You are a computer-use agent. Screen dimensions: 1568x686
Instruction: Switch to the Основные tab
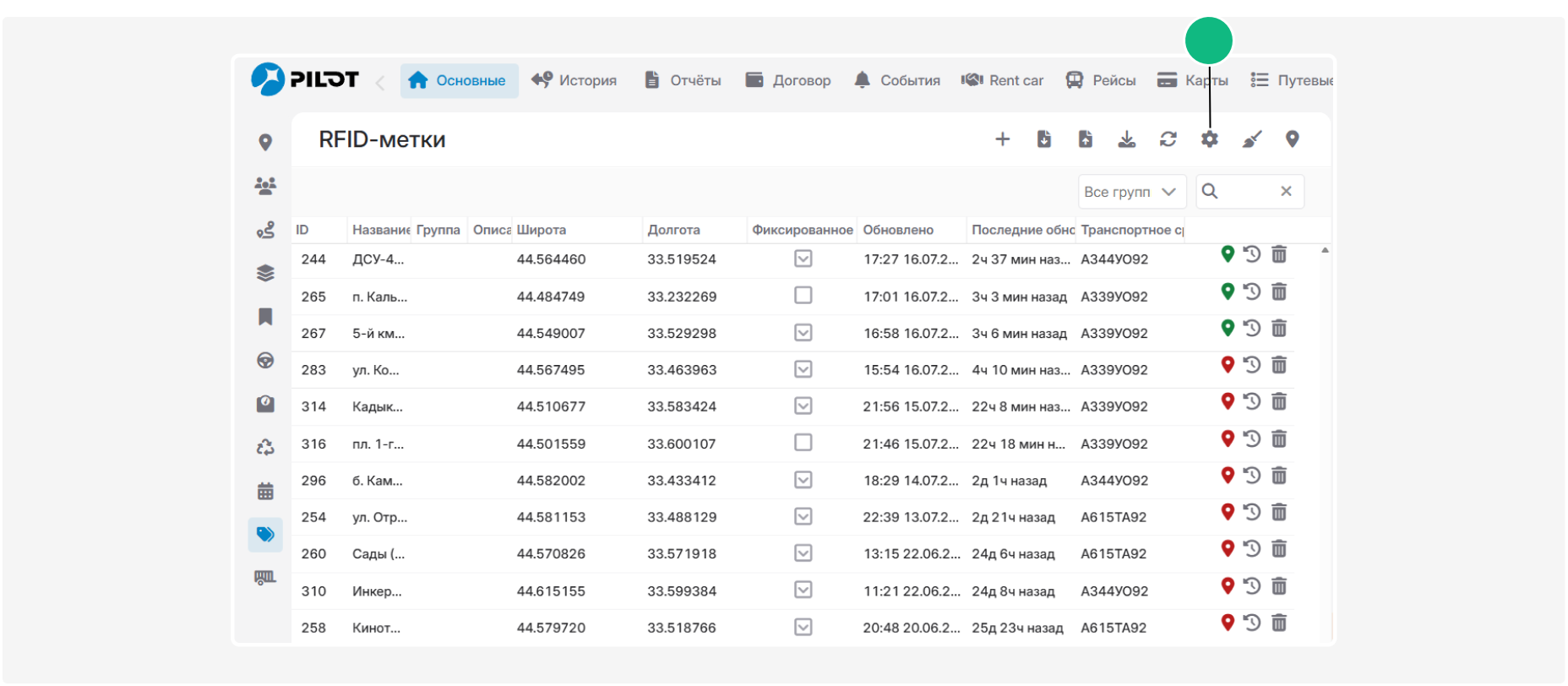[x=459, y=81]
